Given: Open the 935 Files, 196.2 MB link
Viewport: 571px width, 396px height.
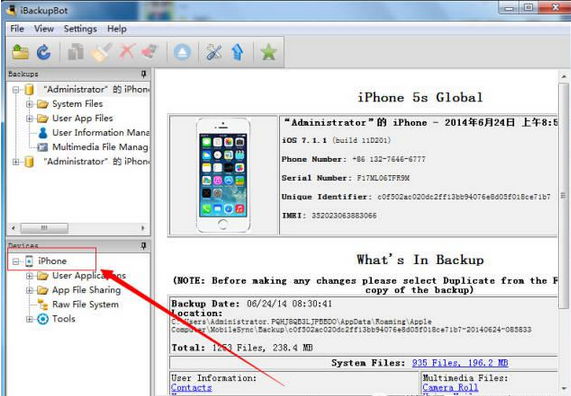Looking at the screenshot, I should tap(460, 363).
